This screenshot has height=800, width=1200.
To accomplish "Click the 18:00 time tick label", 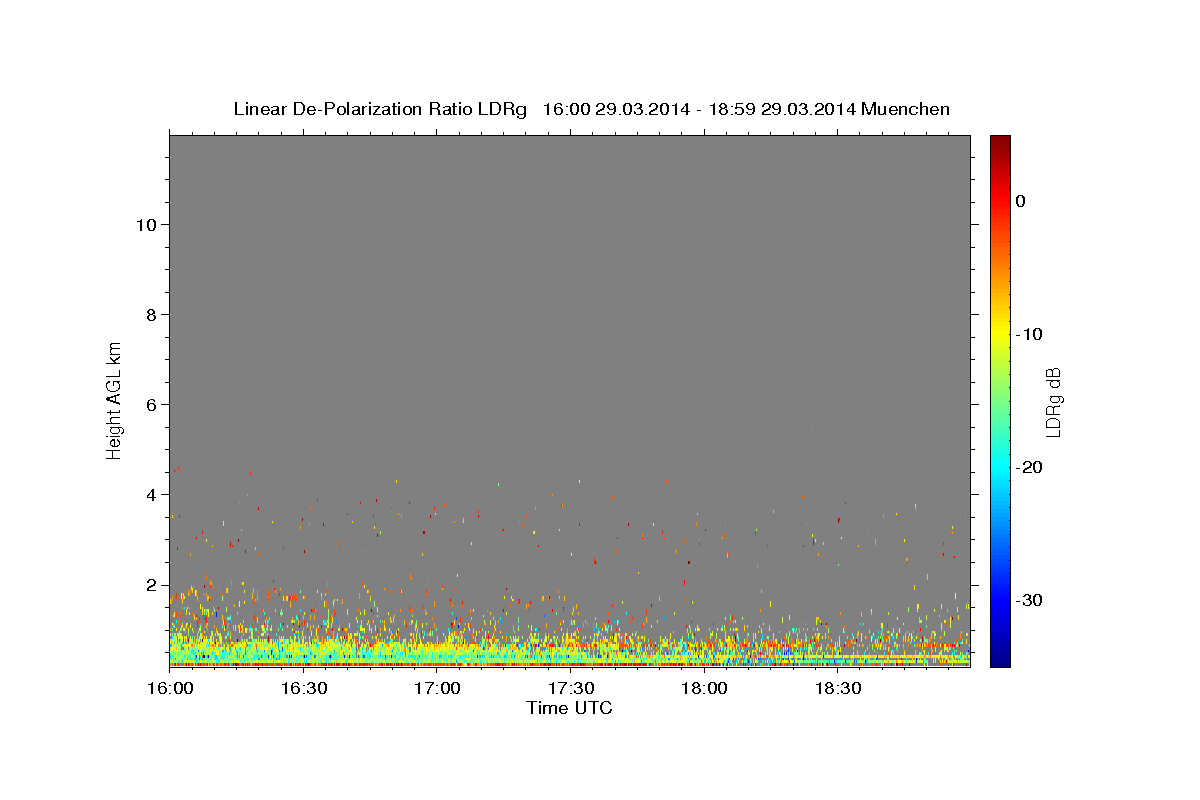I will 704,689.
